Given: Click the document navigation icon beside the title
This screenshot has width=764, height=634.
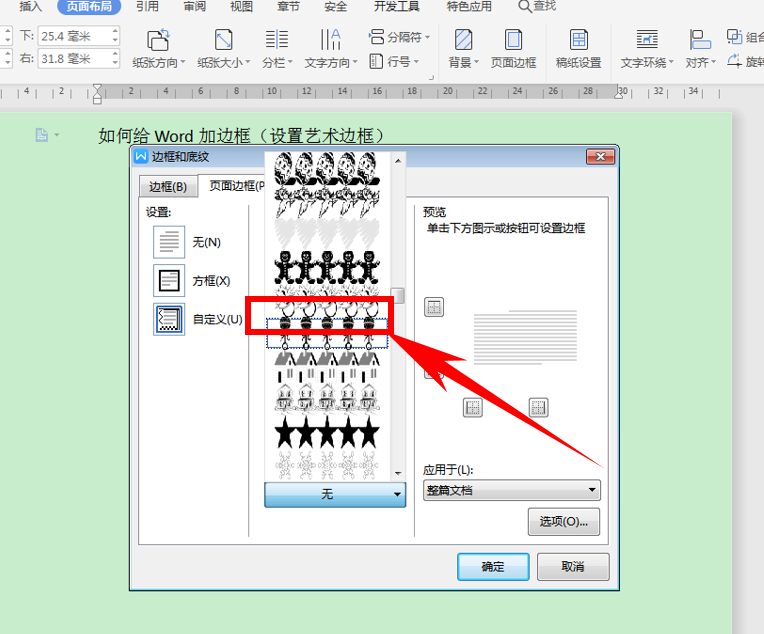Looking at the screenshot, I should [x=42, y=135].
